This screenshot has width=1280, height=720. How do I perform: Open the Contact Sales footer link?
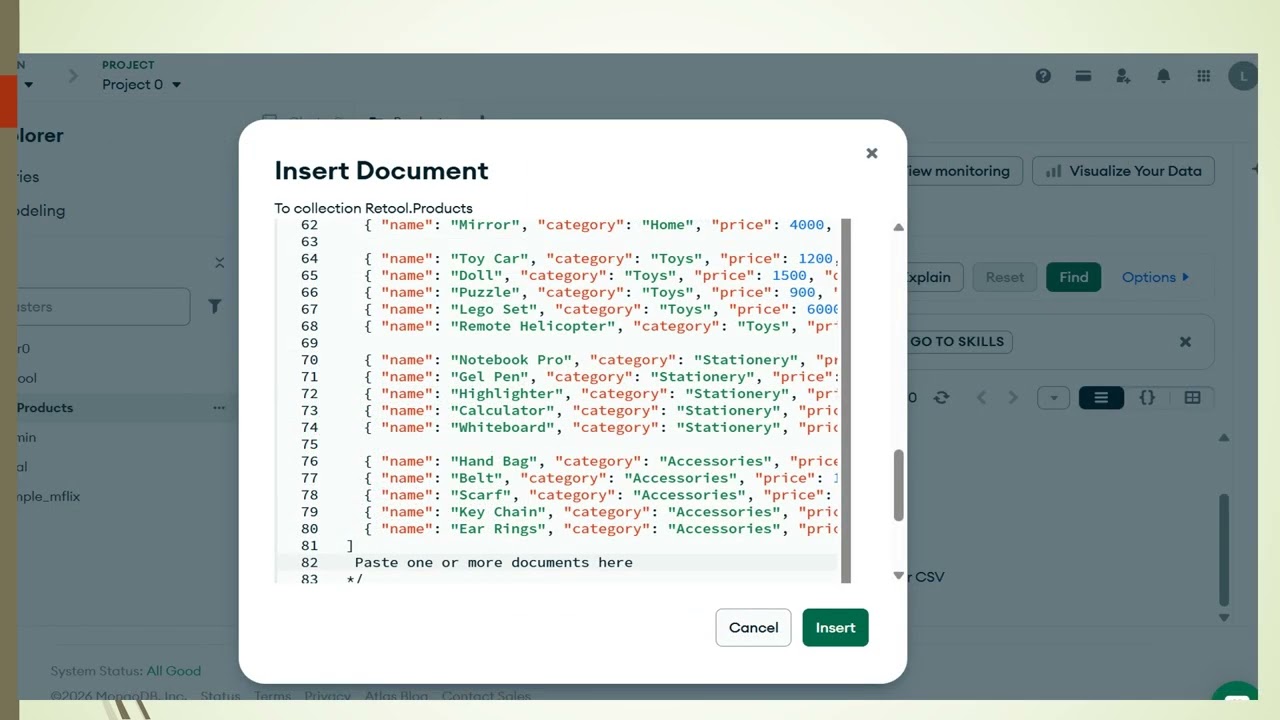point(486,696)
